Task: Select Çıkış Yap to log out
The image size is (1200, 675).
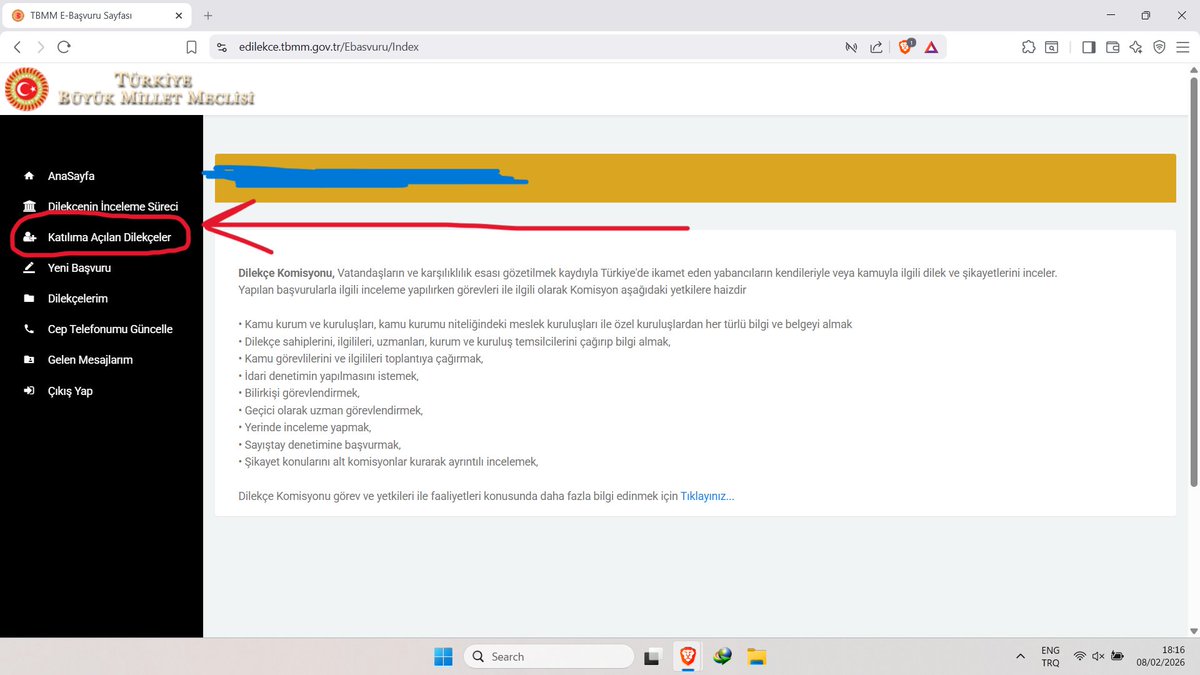Action: (70, 391)
